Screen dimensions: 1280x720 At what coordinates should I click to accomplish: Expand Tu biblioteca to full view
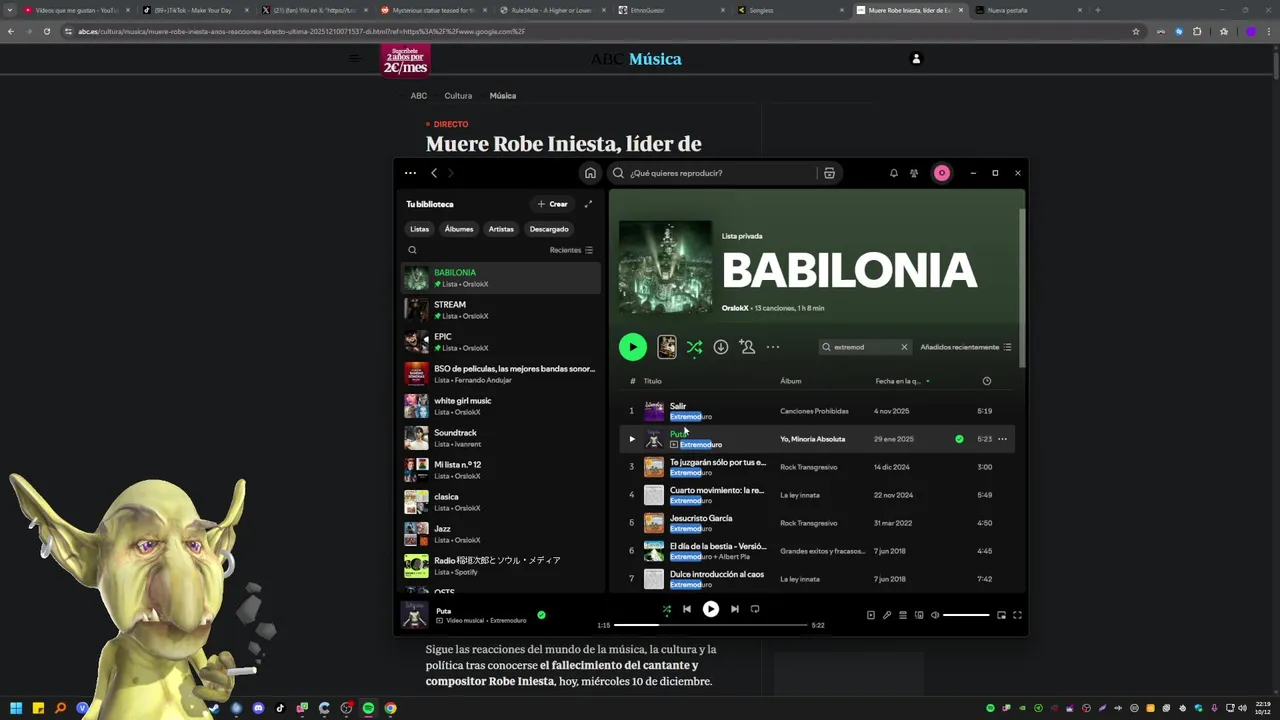click(588, 204)
